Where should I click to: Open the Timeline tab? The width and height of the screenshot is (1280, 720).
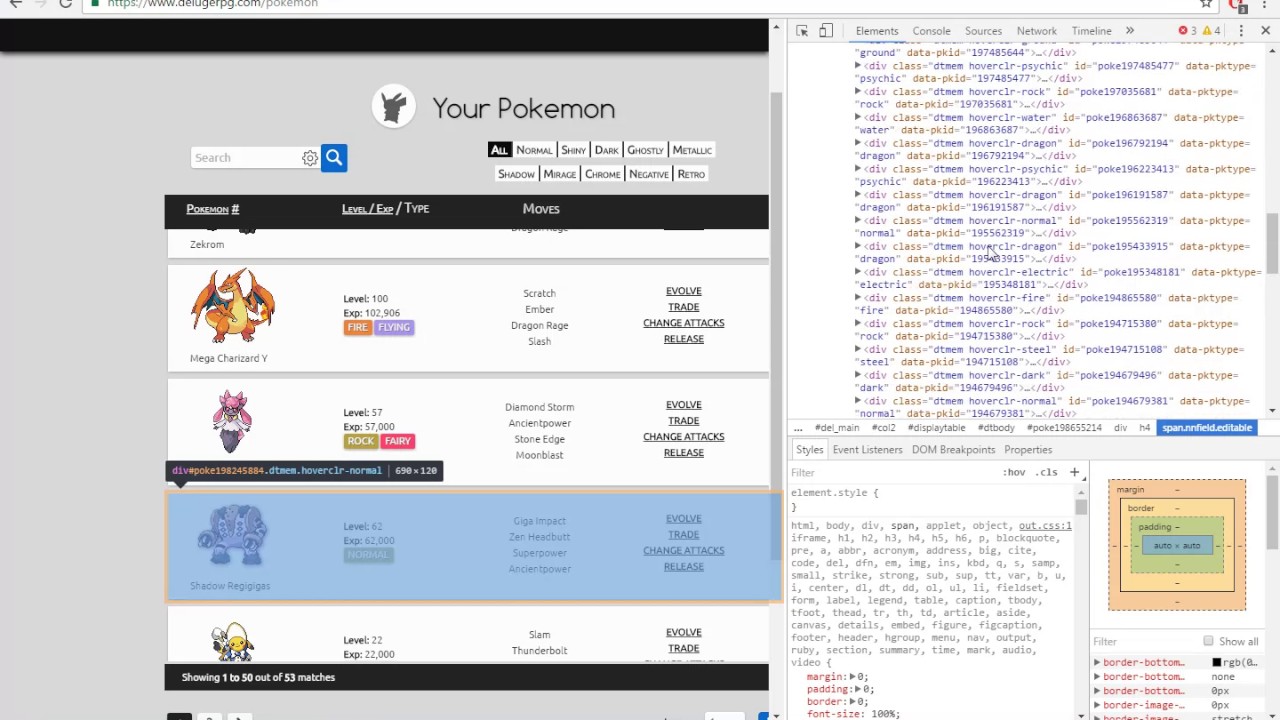pyautogui.click(x=1091, y=31)
